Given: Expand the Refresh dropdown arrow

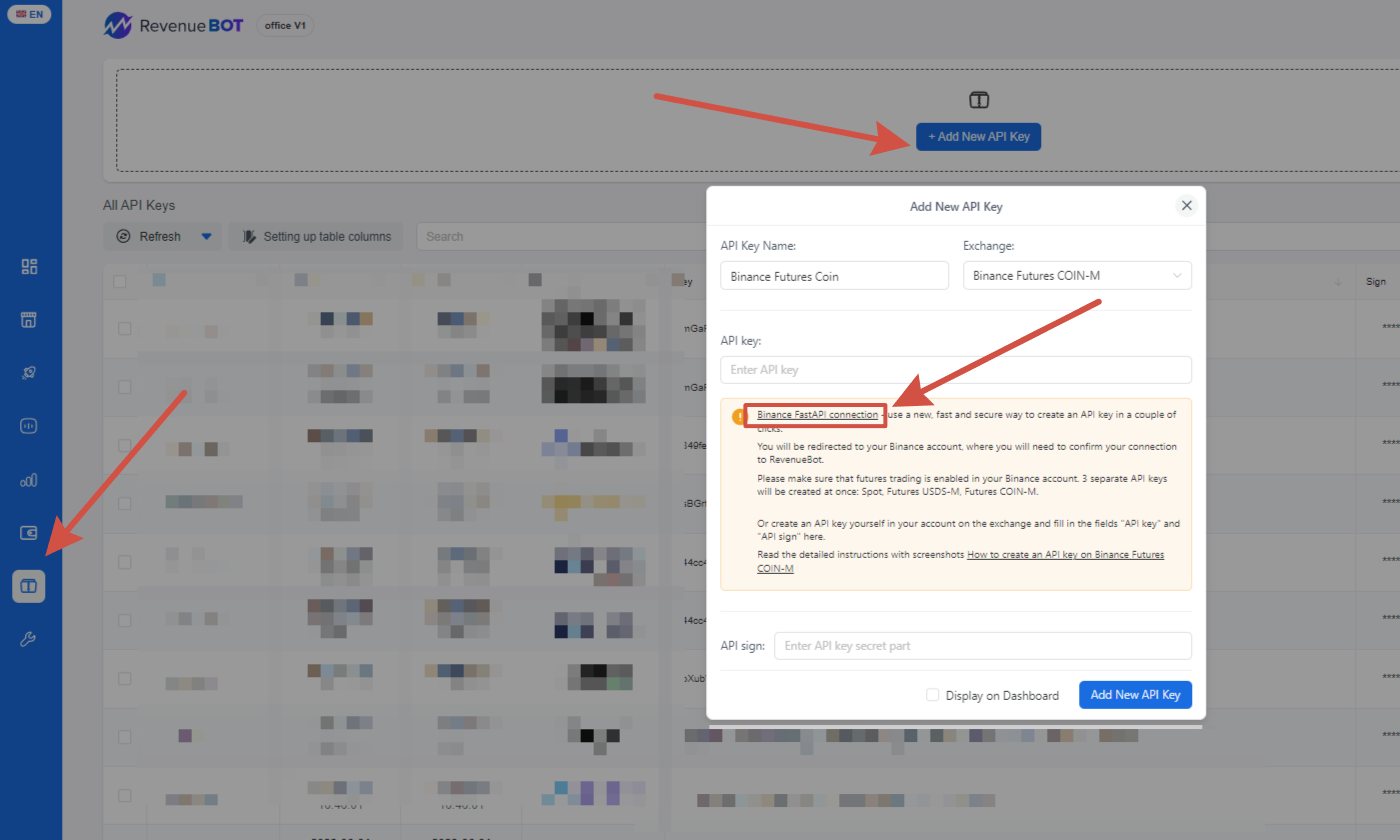Looking at the screenshot, I should click(207, 237).
